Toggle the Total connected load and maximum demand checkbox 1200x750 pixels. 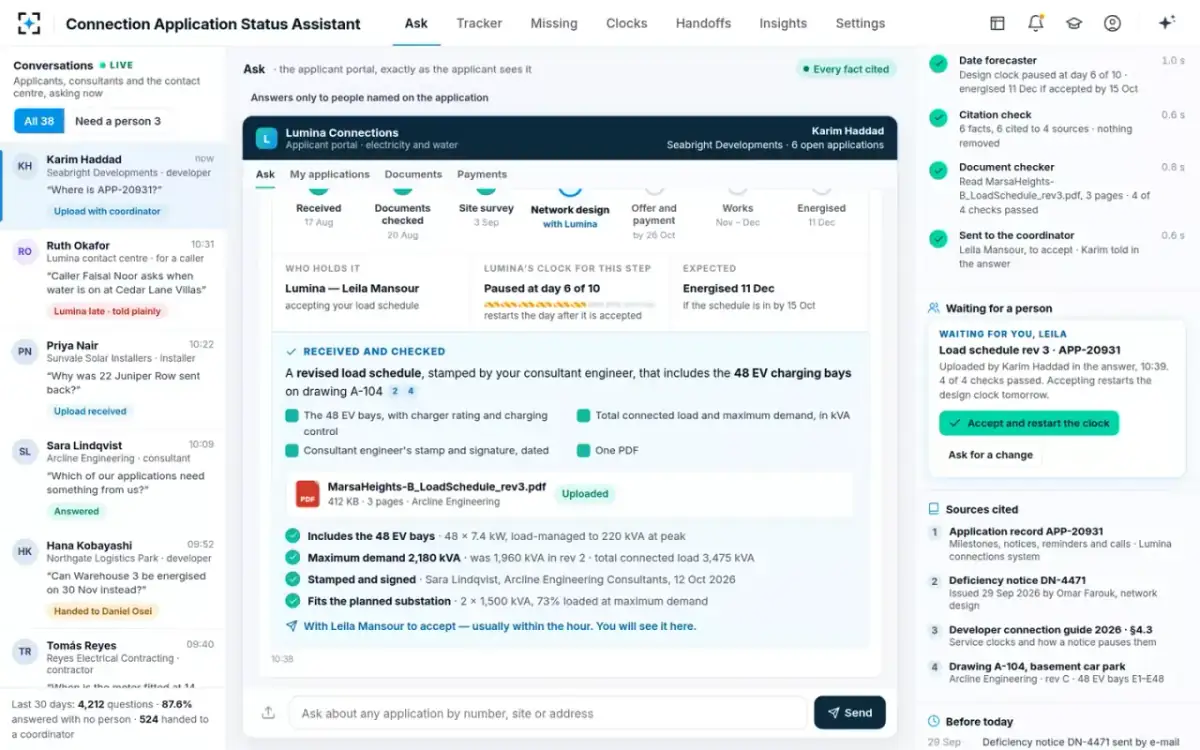tap(583, 415)
